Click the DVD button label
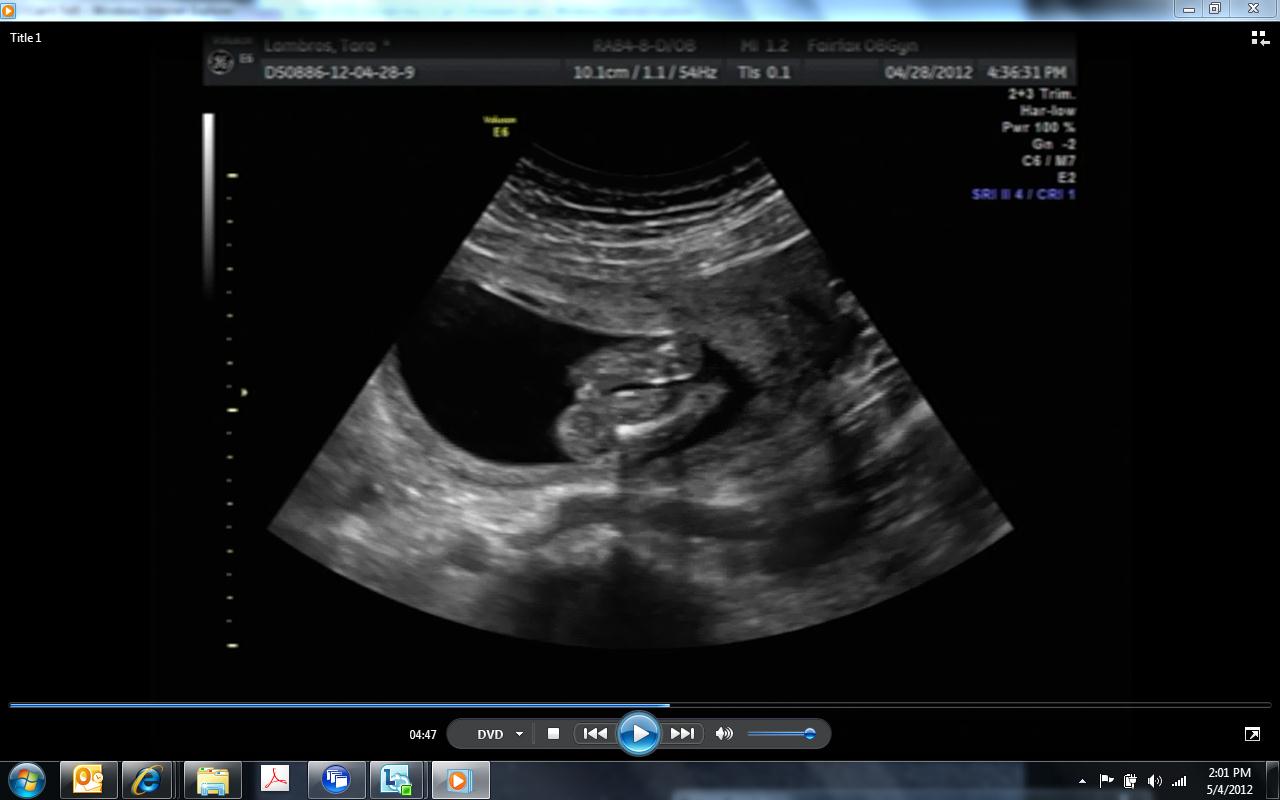1280x800 pixels. coord(490,734)
